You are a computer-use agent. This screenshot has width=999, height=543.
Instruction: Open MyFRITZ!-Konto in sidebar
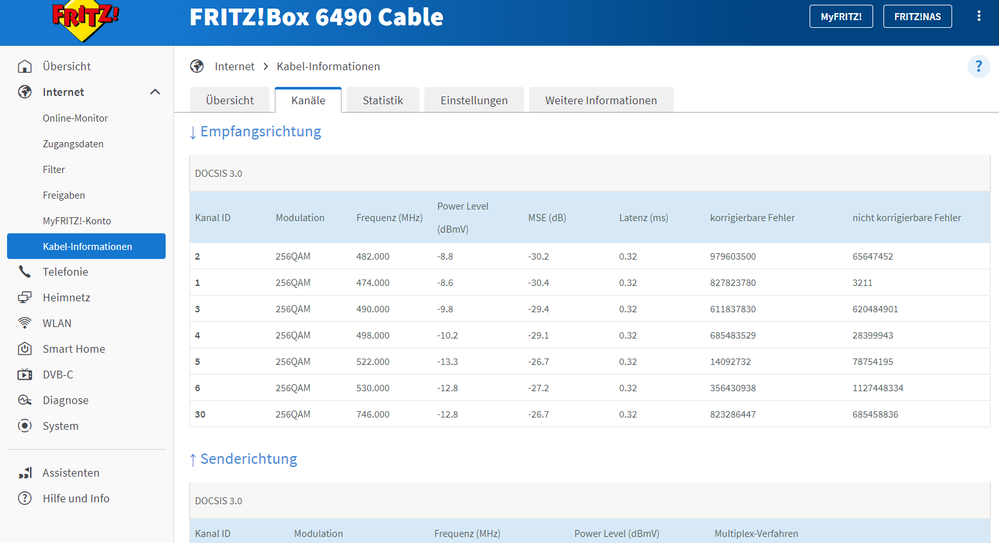[x=77, y=221]
